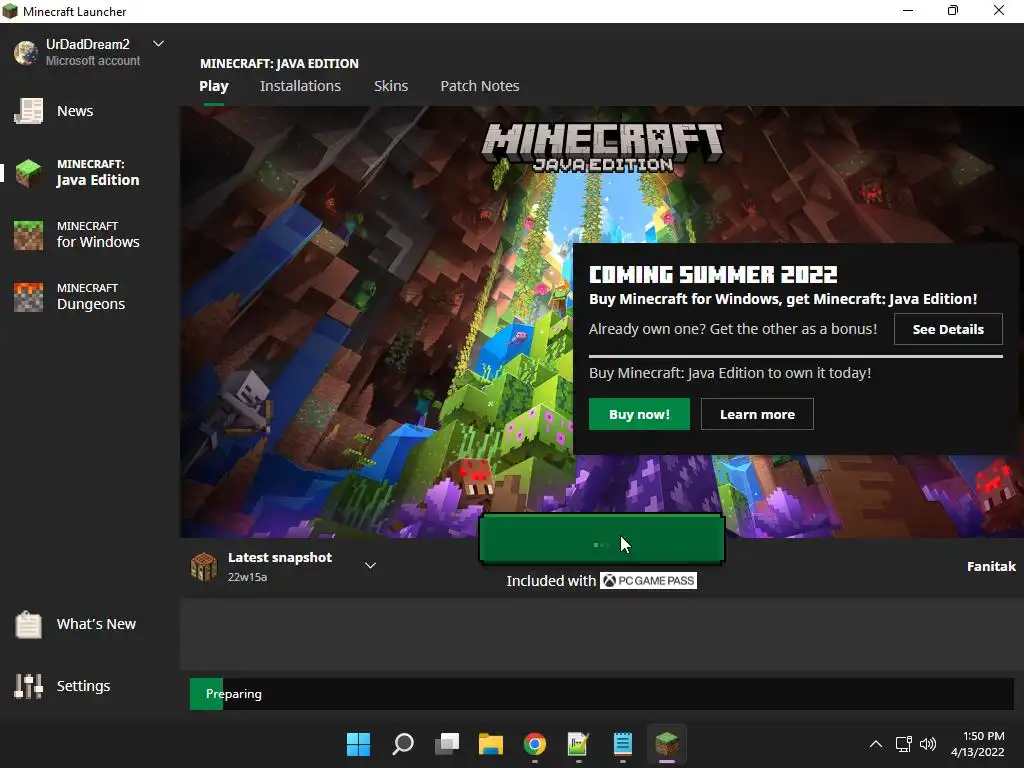Viewport: 1024px width, 768px height.
Task: Click the Fanitak player name
Action: (x=991, y=567)
